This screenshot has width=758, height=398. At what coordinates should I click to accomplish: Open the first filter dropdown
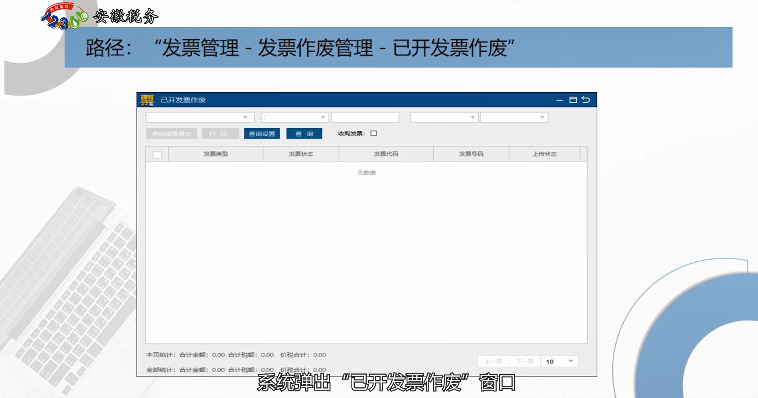(x=200, y=118)
